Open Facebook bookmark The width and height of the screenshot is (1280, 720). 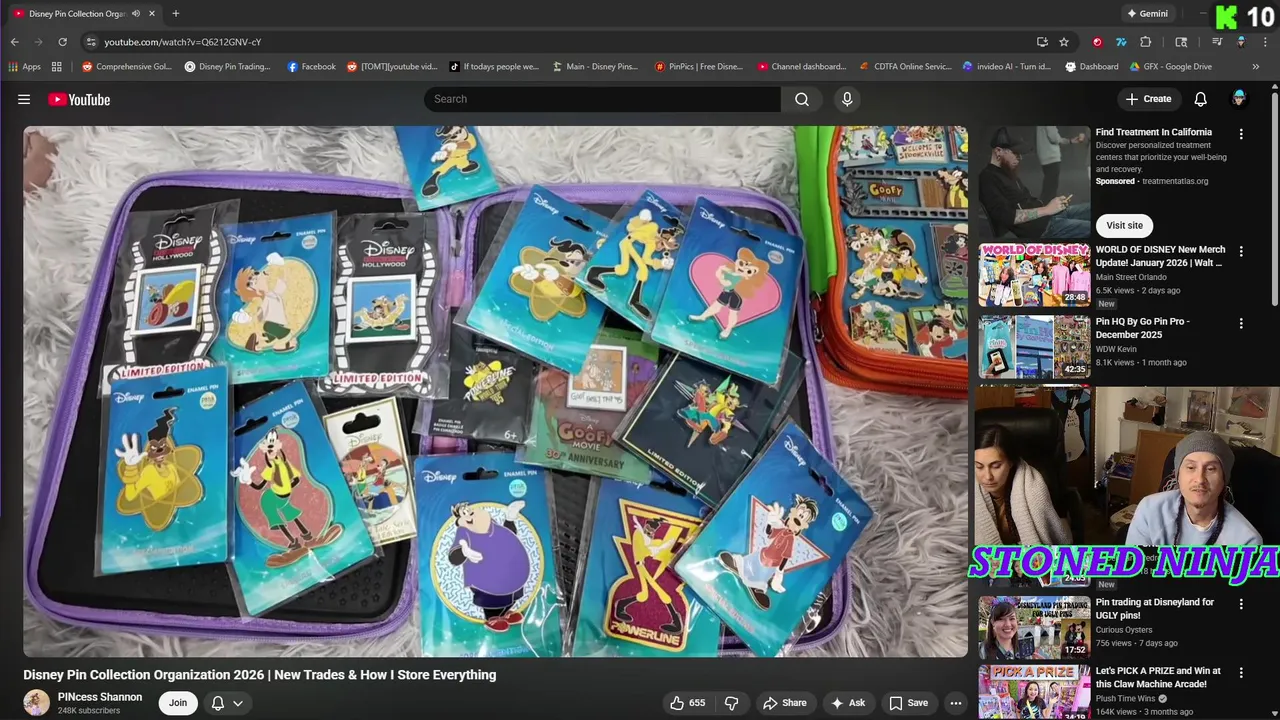[x=311, y=67]
